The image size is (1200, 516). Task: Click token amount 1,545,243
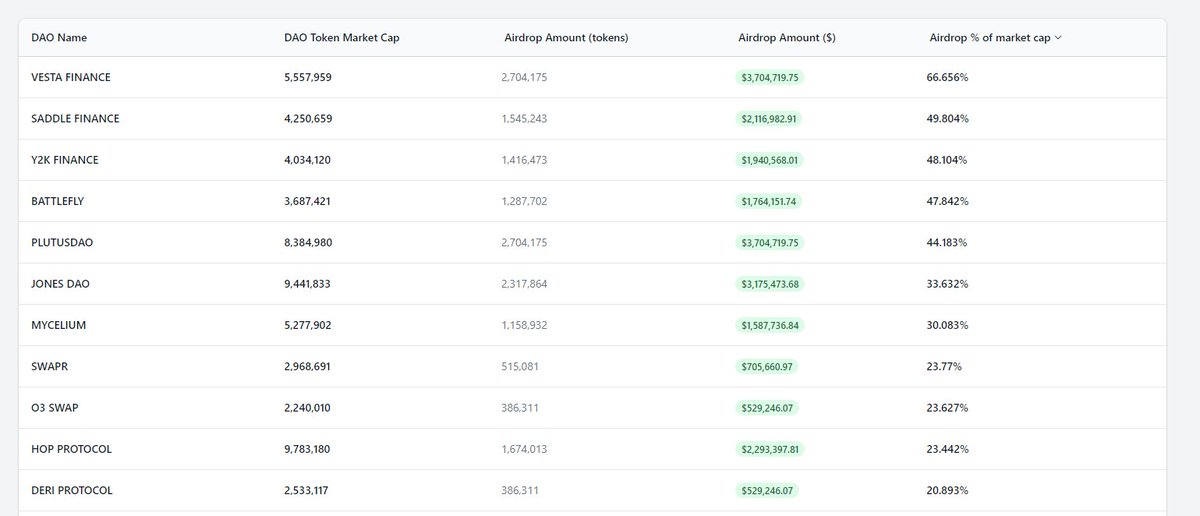point(524,119)
